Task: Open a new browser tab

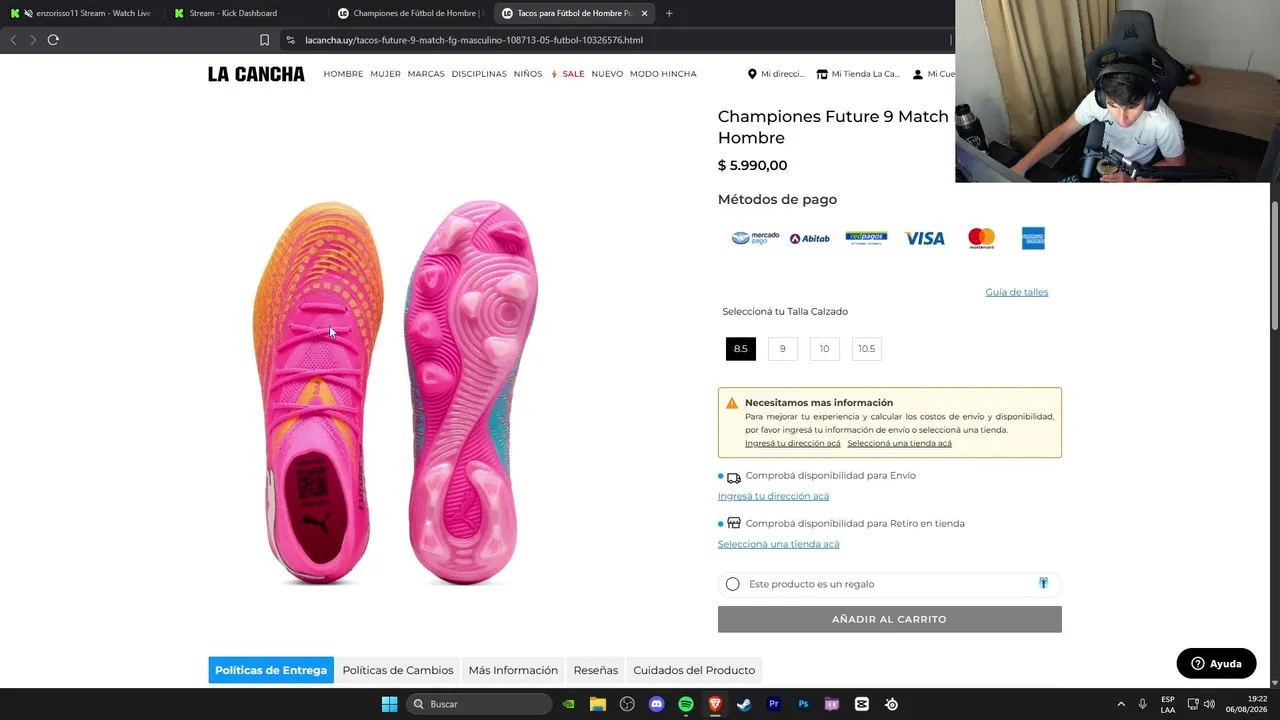Action: (x=669, y=13)
